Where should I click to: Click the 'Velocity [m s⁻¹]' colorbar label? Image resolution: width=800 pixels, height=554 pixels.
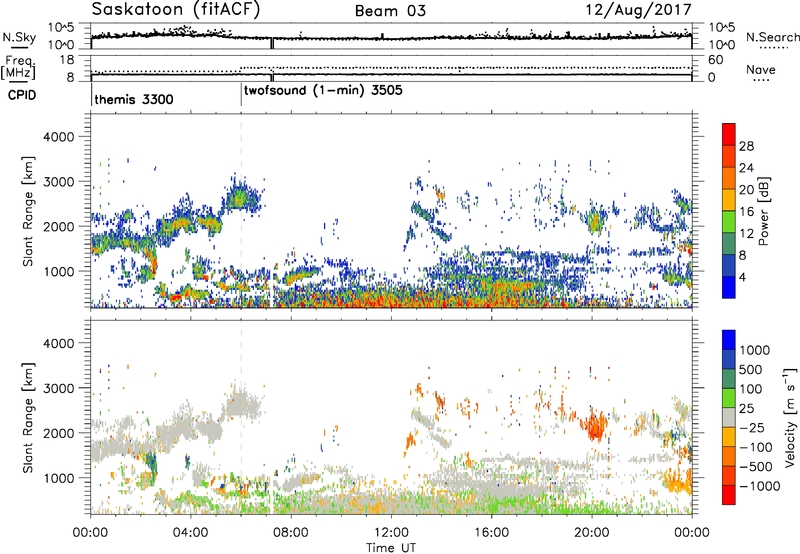(x=790, y=417)
